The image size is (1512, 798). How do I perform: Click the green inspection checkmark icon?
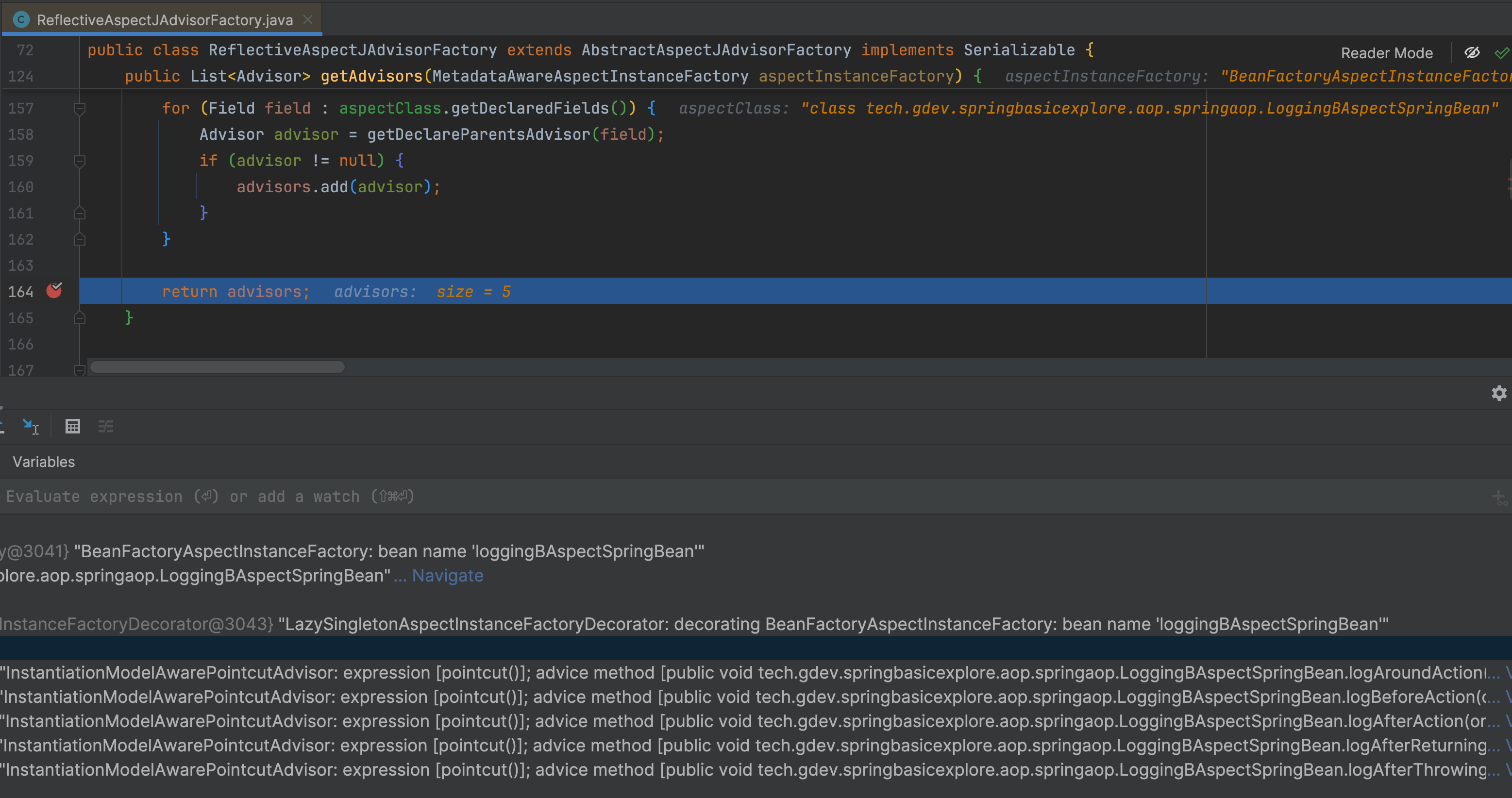point(1502,53)
